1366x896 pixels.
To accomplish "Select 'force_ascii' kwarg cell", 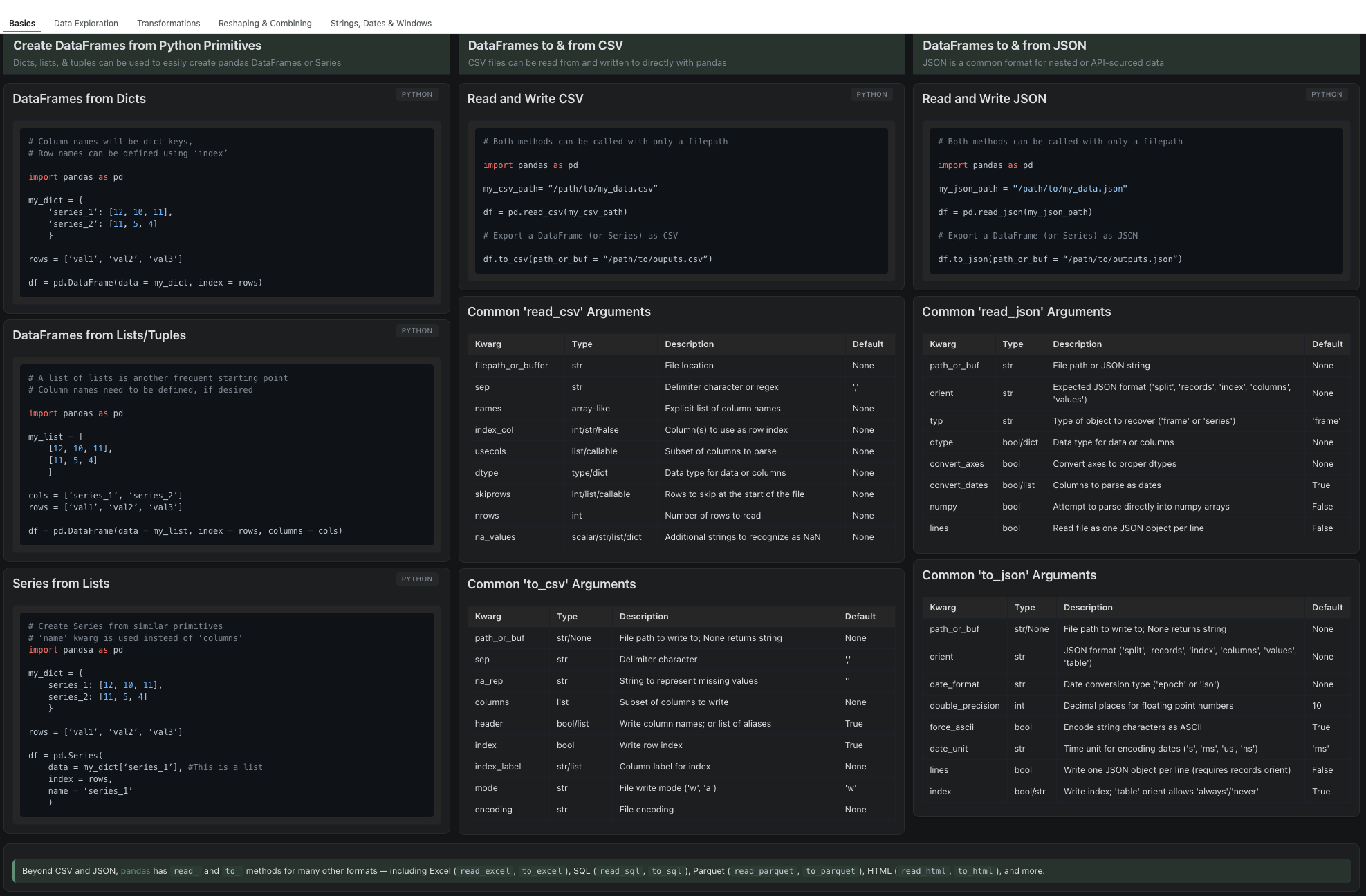I will pyautogui.click(x=952, y=727).
